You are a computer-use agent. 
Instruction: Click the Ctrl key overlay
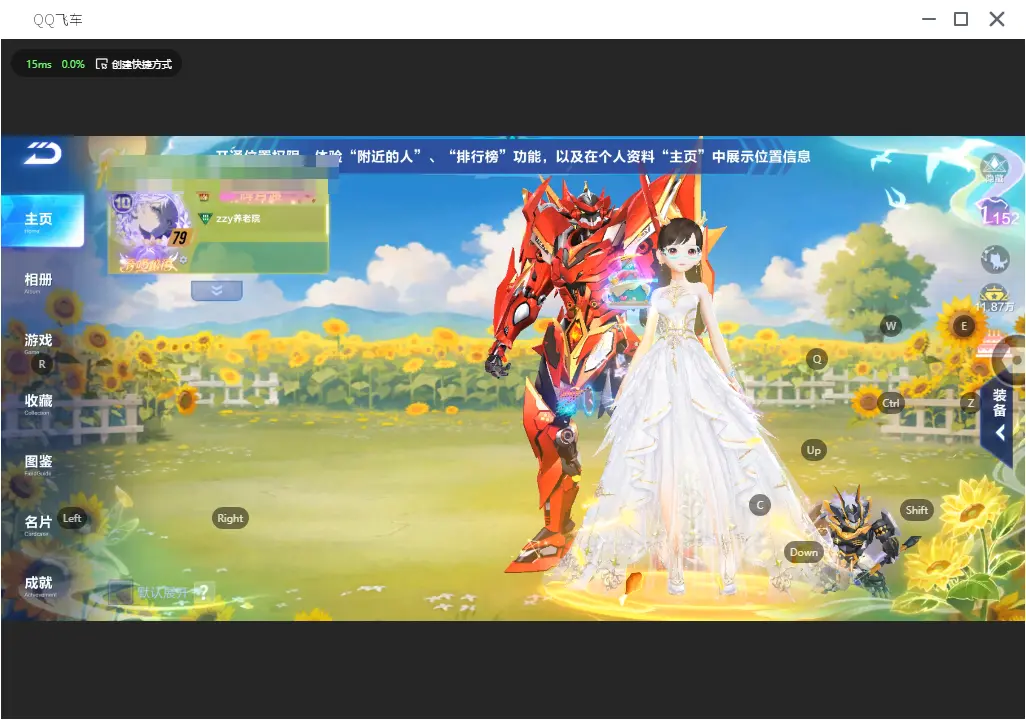(x=890, y=403)
